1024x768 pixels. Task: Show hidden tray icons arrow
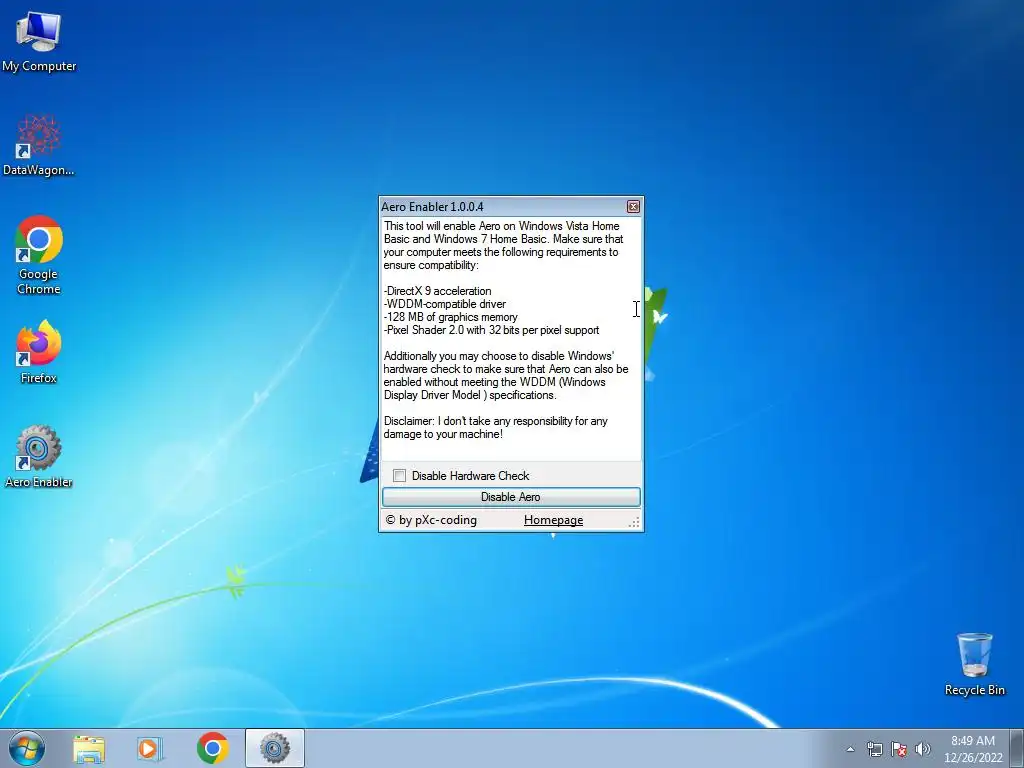(850, 749)
